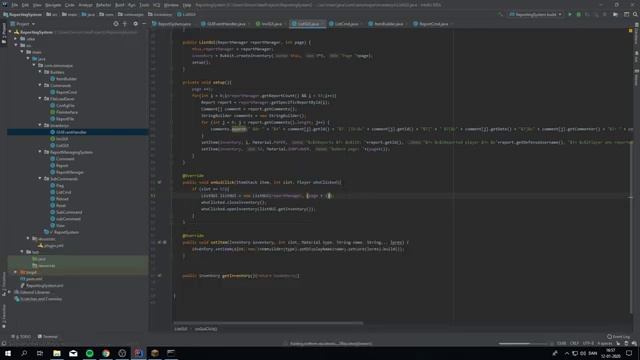The image size is (640, 360).
Task: Click the ReportingSystem breadcrumb in navigation bar
Action: coord(22,14)
